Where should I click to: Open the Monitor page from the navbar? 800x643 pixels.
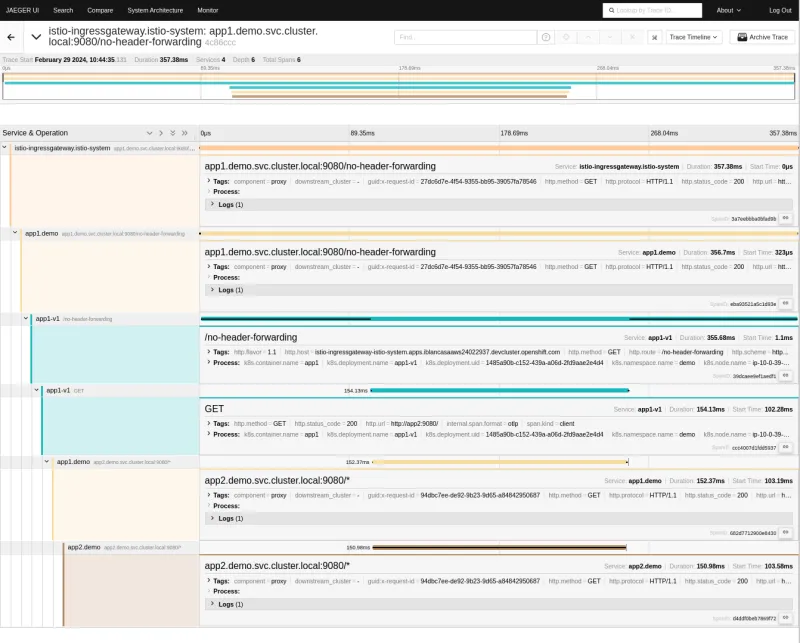(209, 10)
